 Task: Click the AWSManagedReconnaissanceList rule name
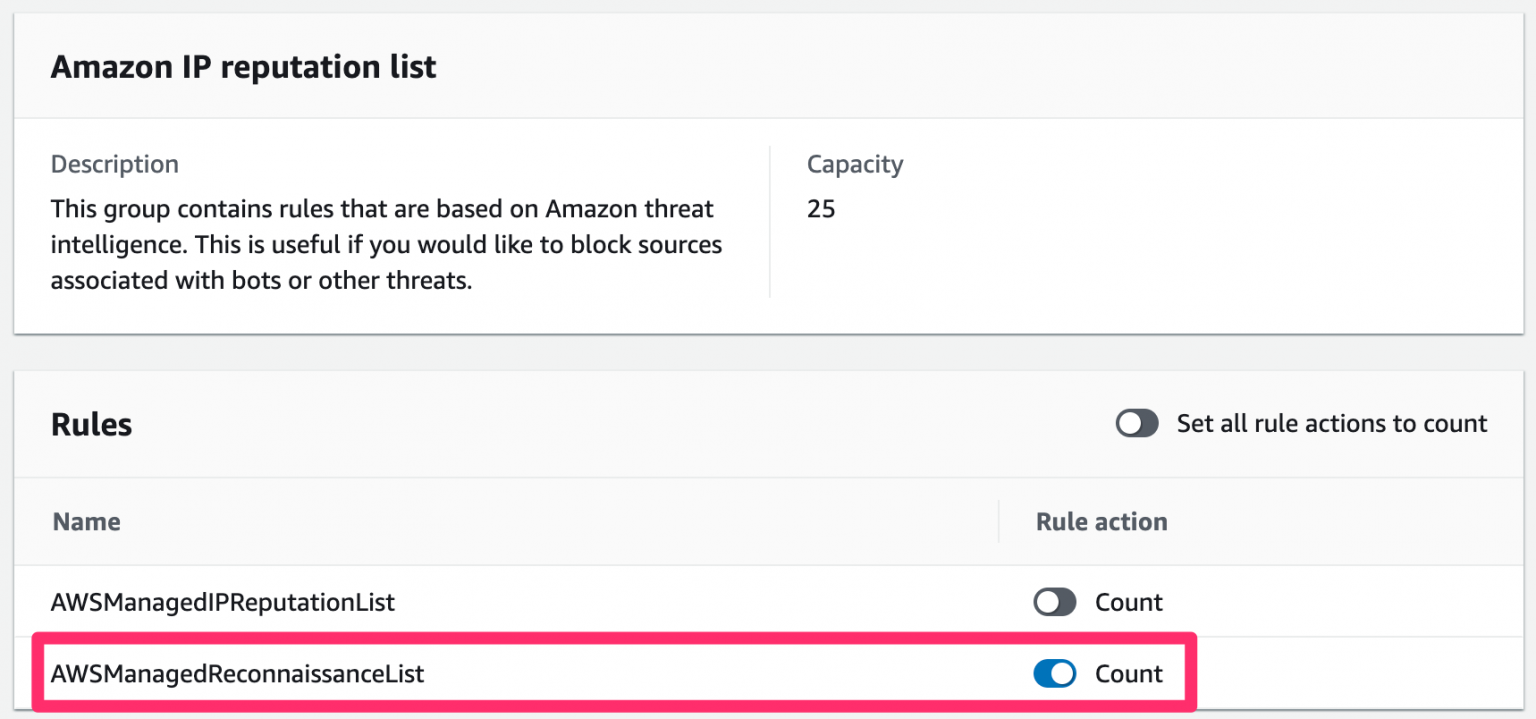pyautogui.click(x=238, y=674)
